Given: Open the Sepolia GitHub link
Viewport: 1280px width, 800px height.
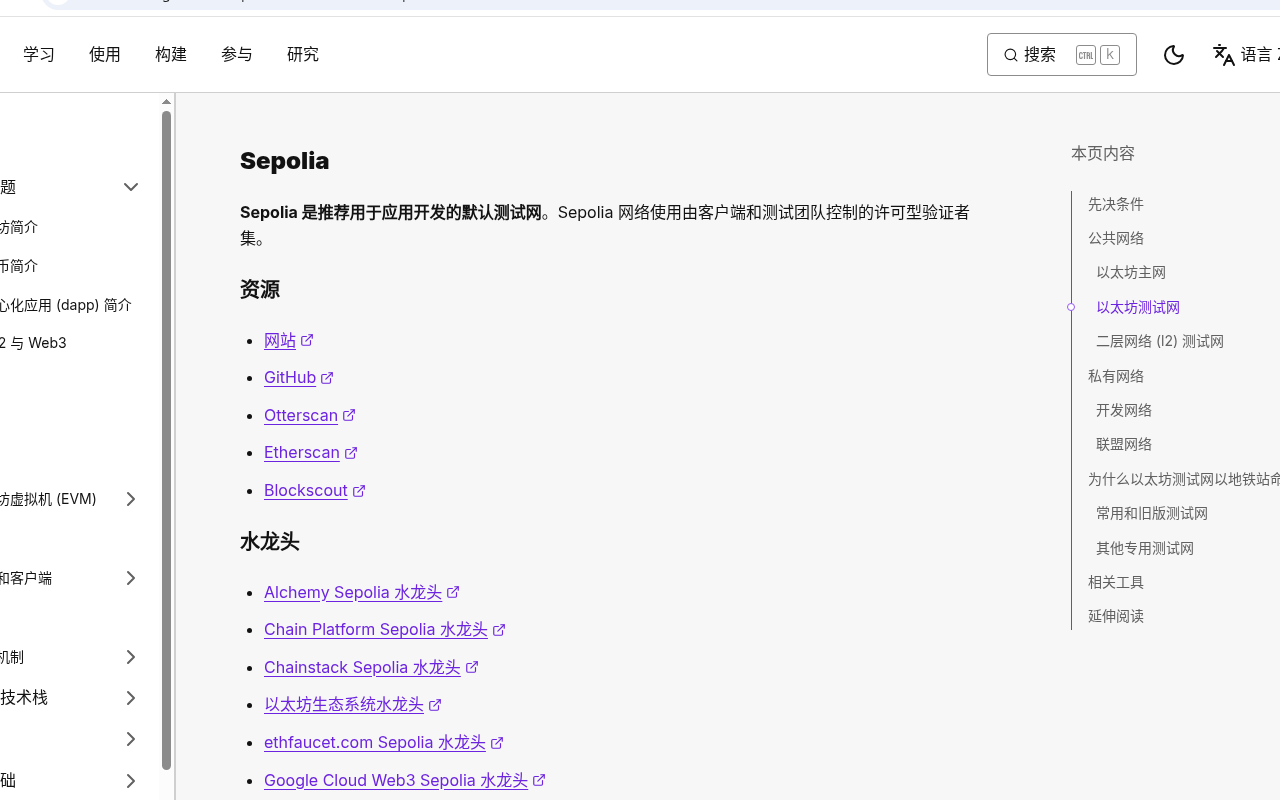Looking at the screenshot, I should (299, 377).
